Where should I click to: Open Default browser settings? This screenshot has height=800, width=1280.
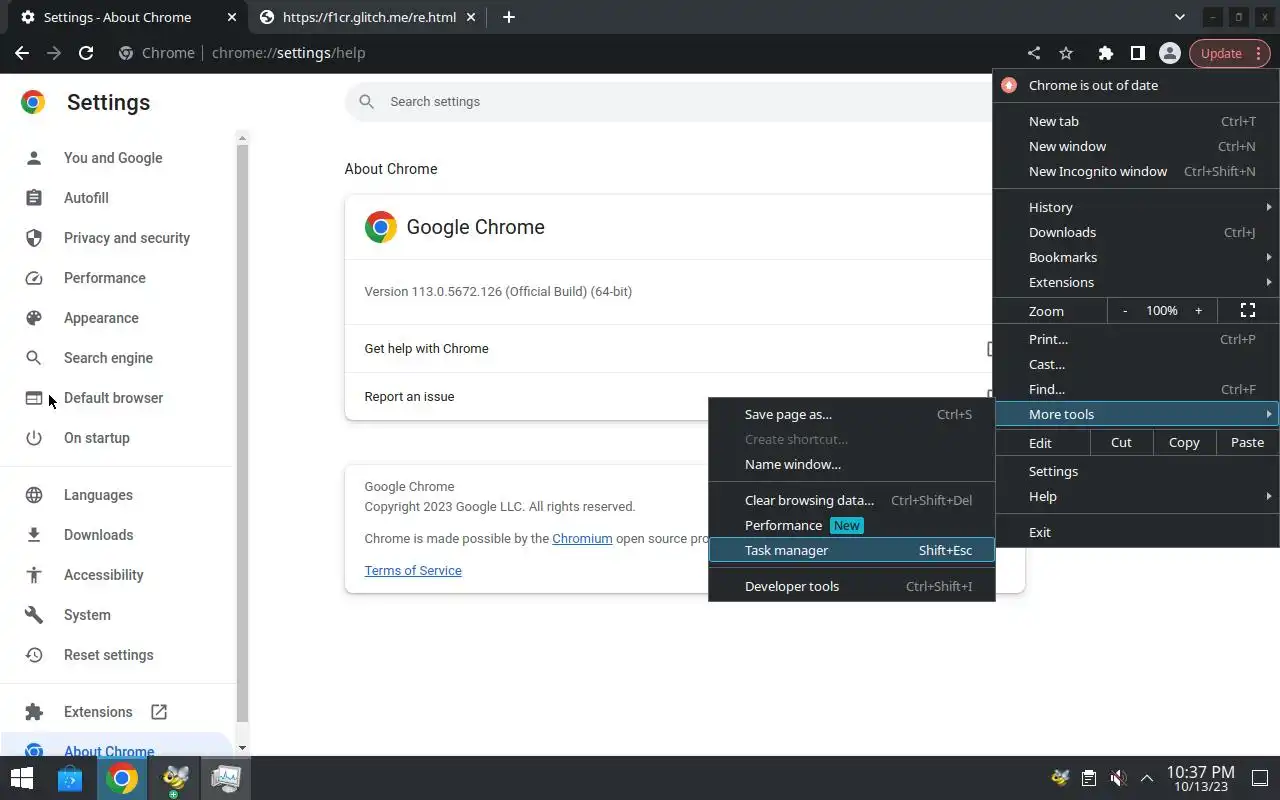(x=113, y=398)
